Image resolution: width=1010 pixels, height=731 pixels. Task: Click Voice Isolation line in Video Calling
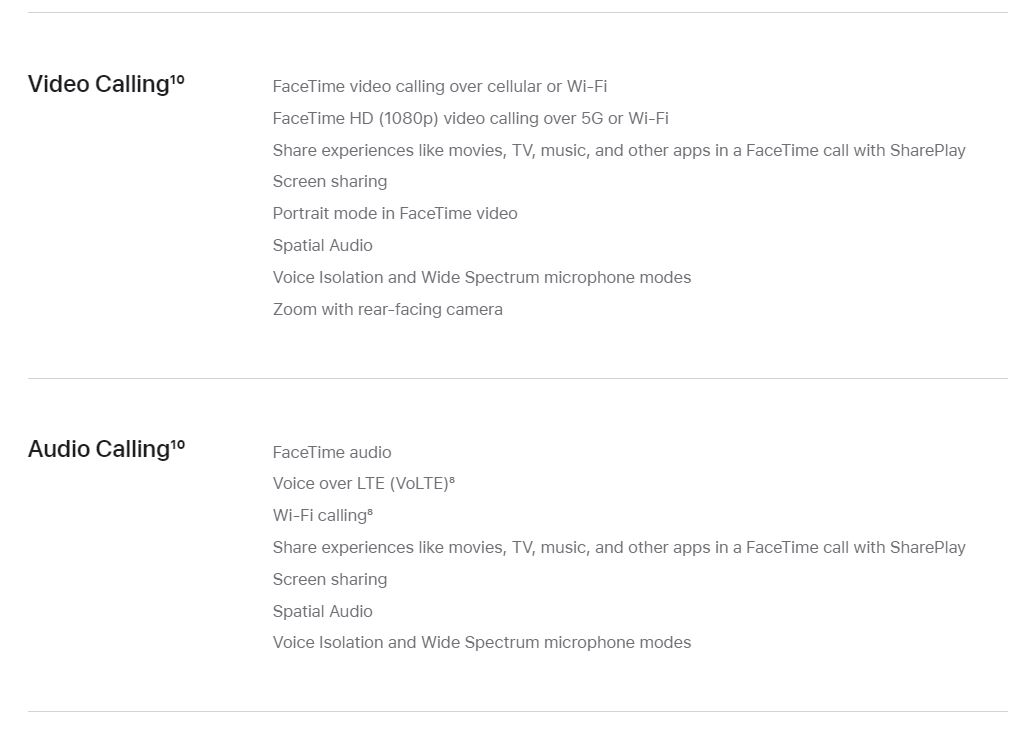tap(482, 278)
